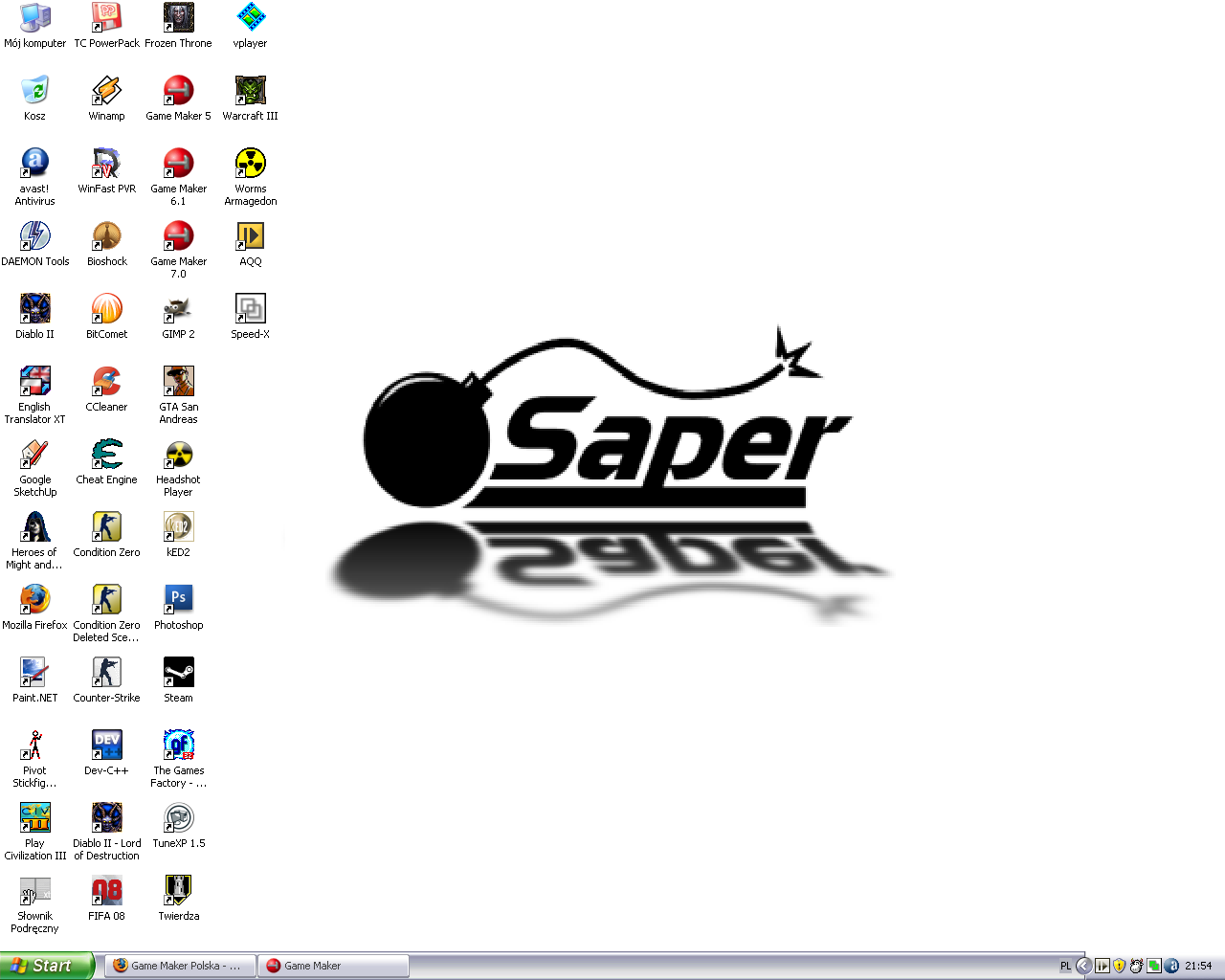Select the Steam desktop shortcut
The height and width of the screenshot is (980, 1225).
point(178,673)
